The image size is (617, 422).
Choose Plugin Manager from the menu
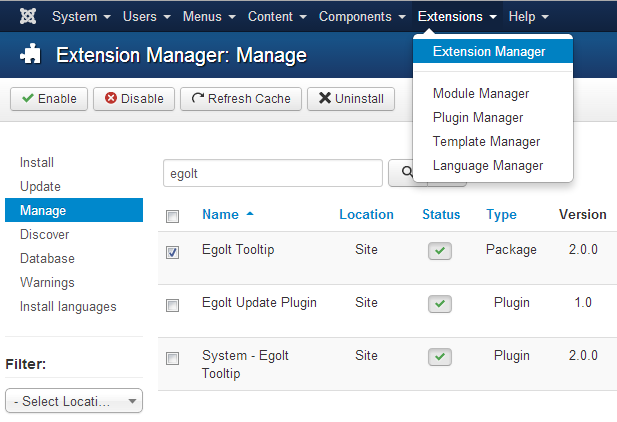478,118
